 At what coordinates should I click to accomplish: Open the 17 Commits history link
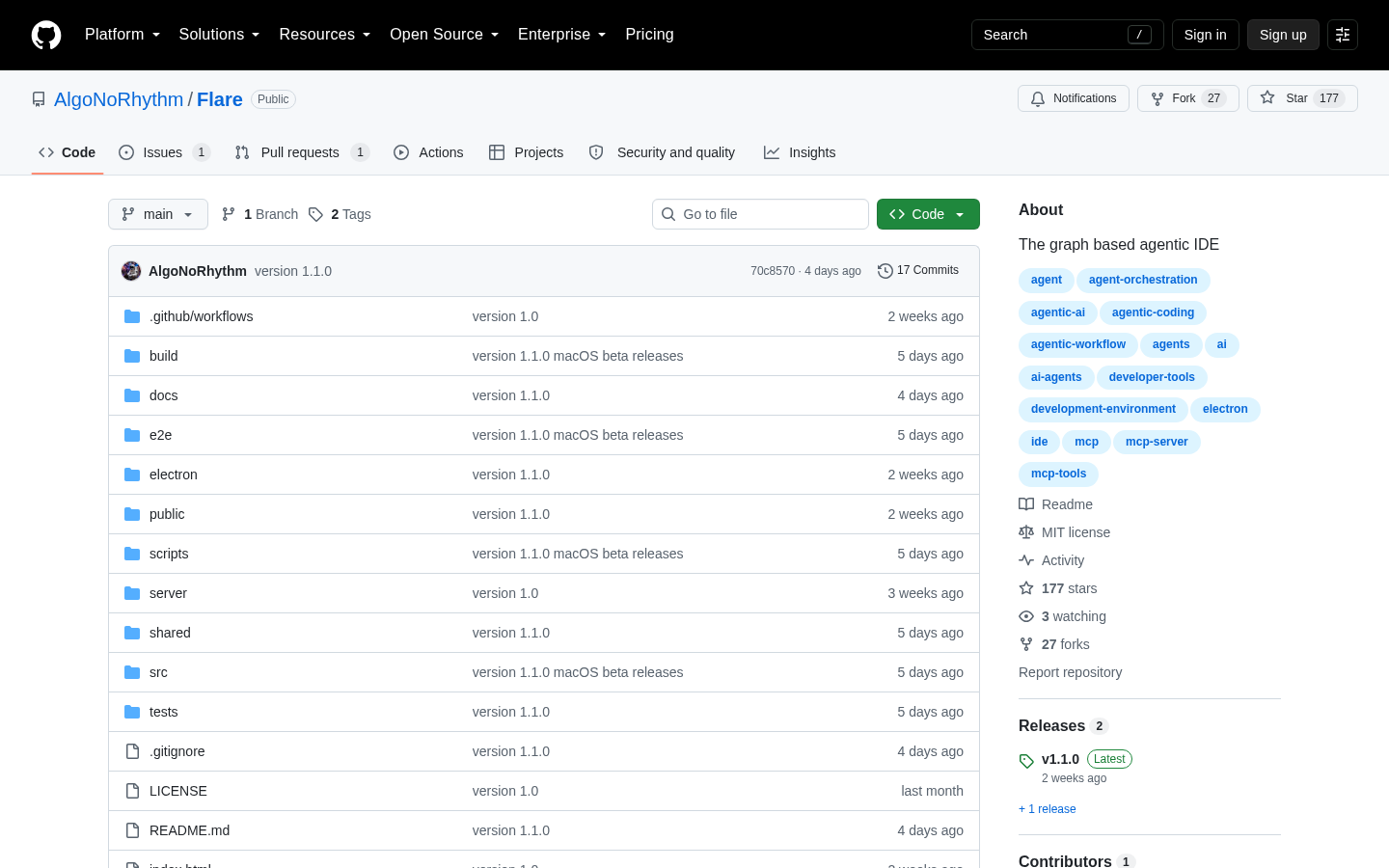point(918,271)
